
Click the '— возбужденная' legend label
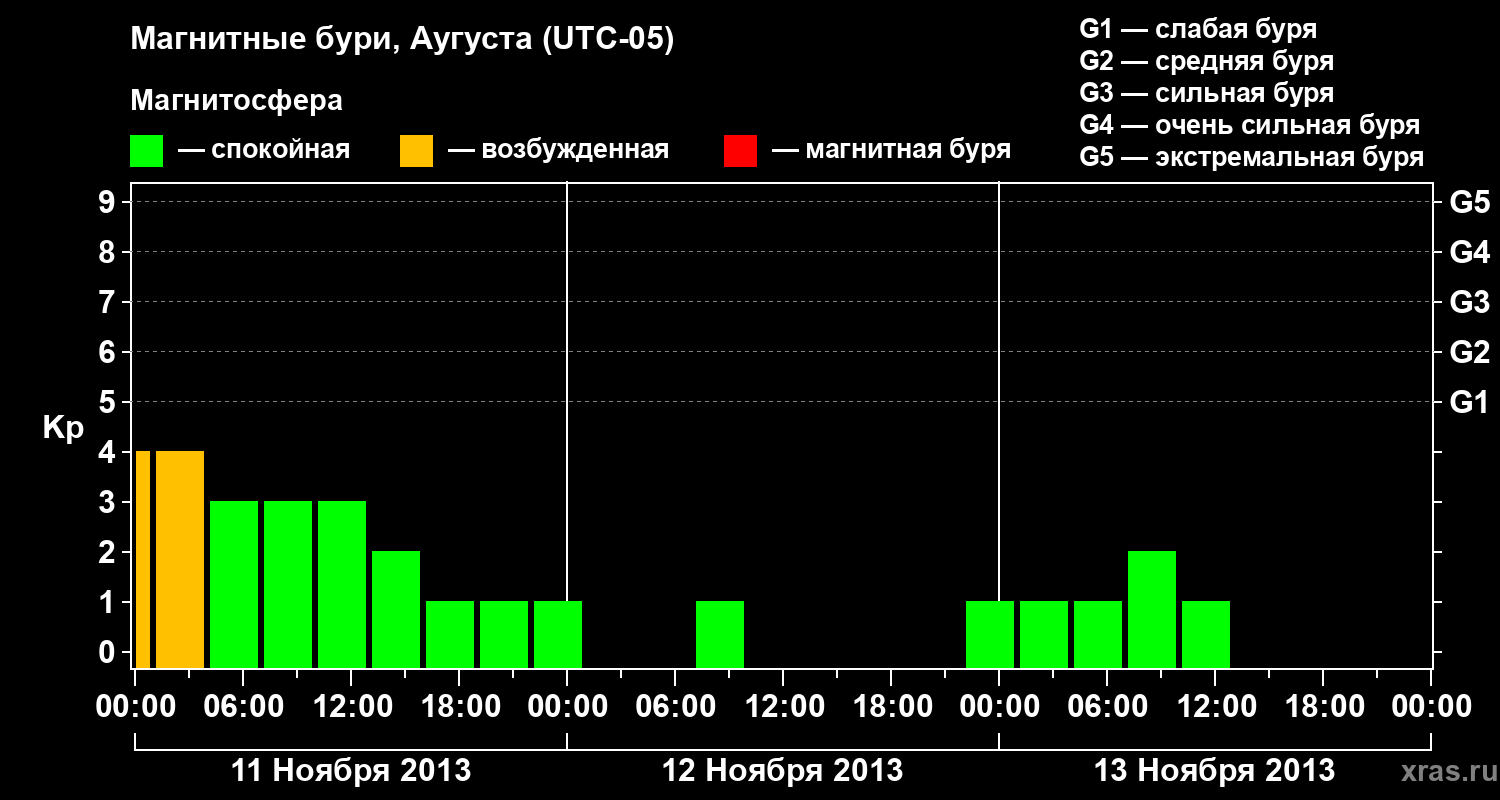click(x=558, y=150)
